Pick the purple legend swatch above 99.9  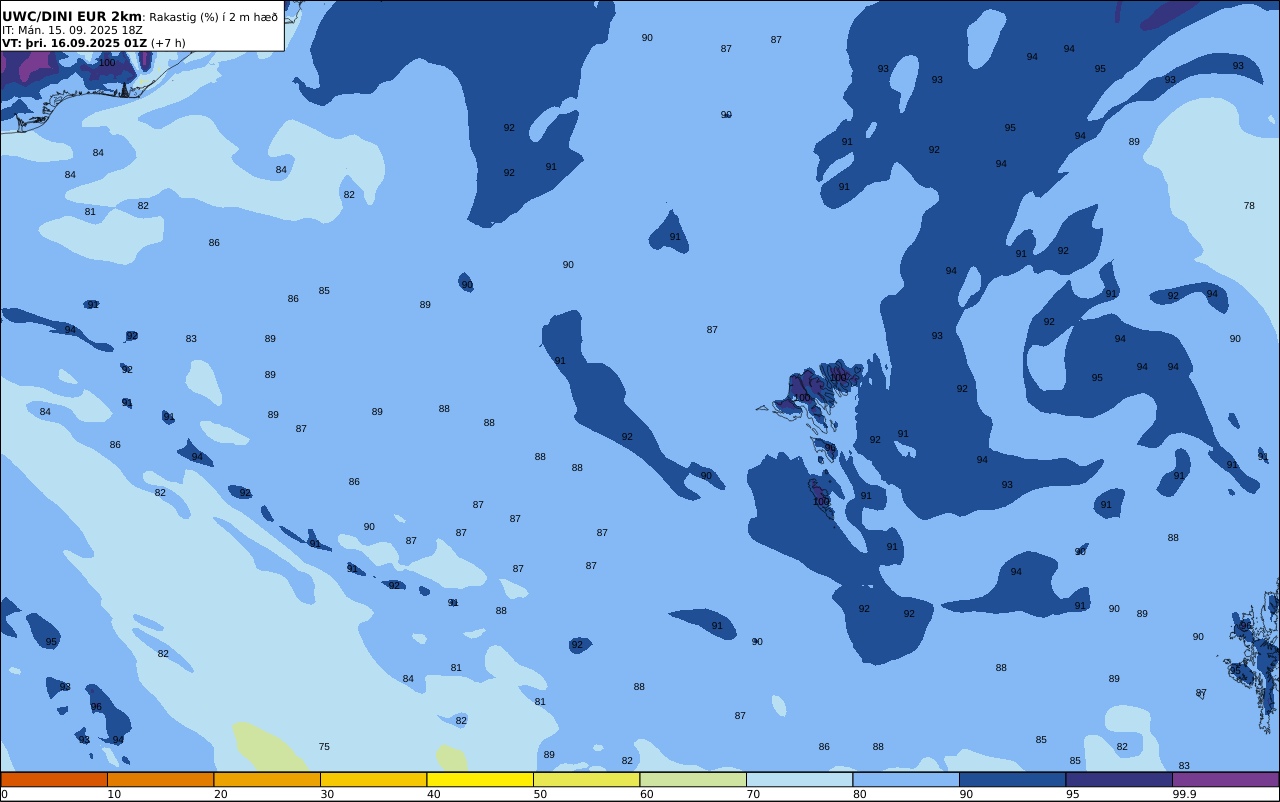[x=1226, y=779]
